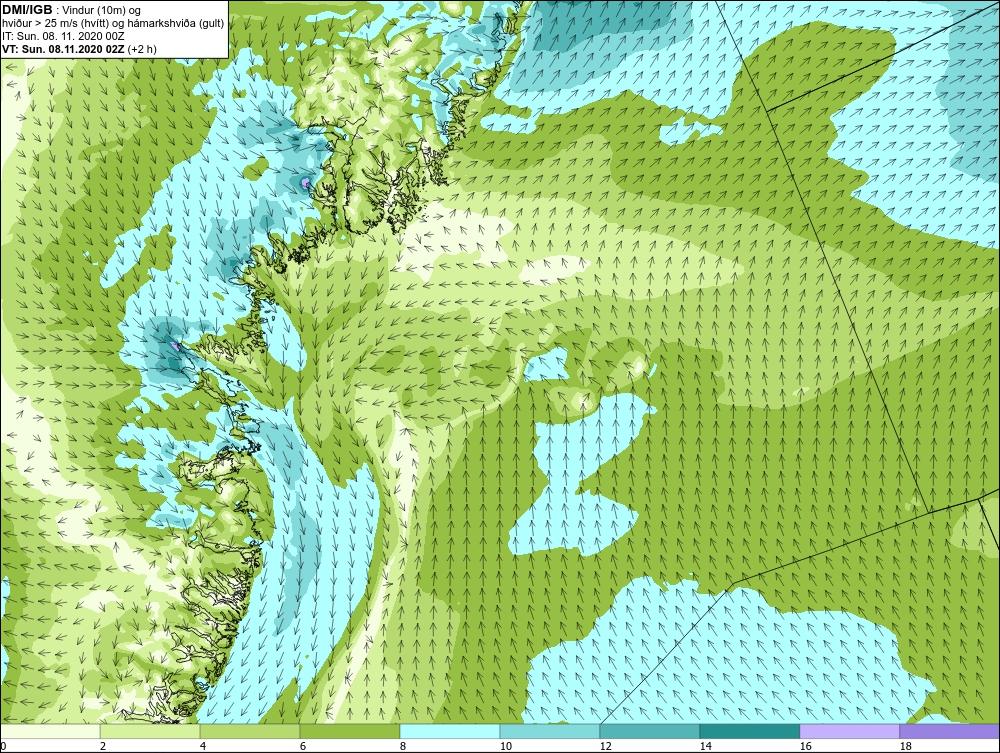Click the 10–12 m/s turquoise legend swatch

550,731
